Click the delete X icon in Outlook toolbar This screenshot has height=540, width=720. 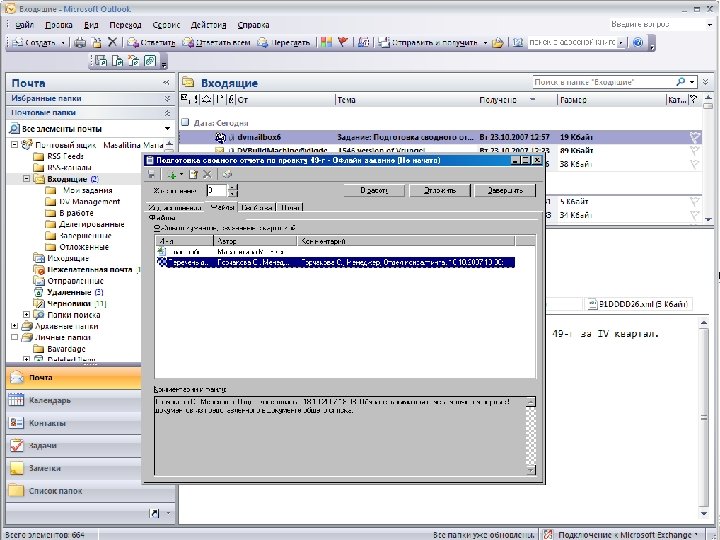(112, 42)
